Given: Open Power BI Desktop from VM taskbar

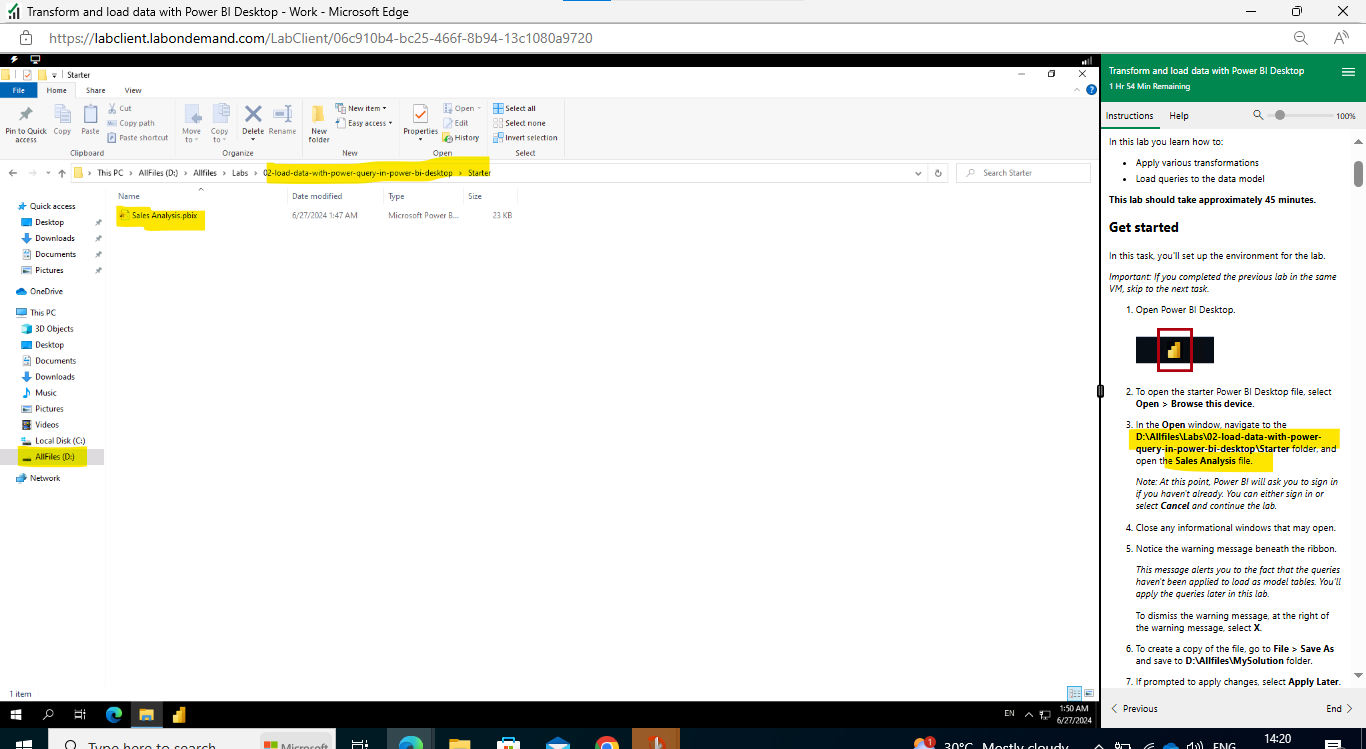Looking at the screenshot, I should click(x=179, y=714).
